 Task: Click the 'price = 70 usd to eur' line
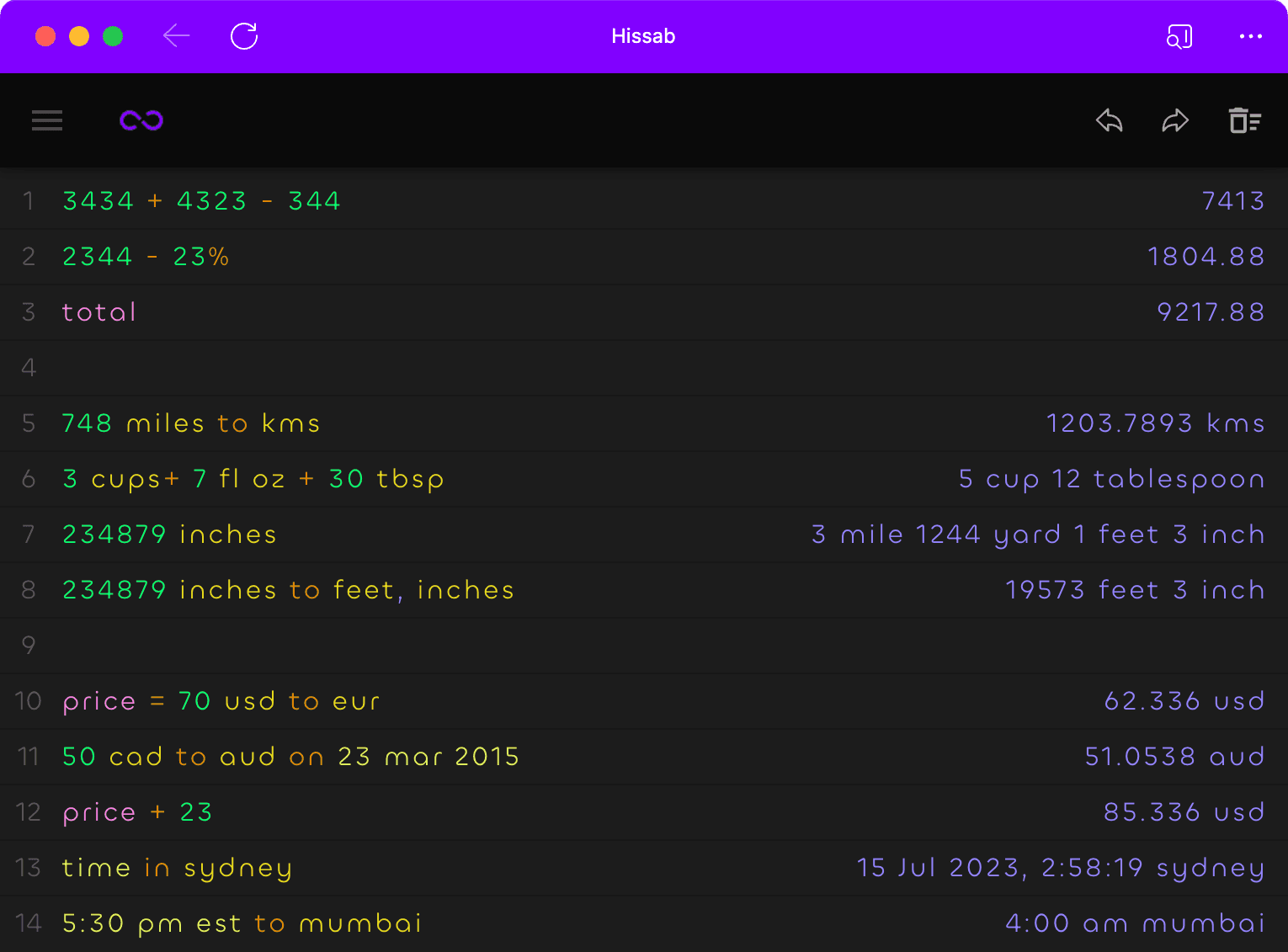click(x=221, y=701)
